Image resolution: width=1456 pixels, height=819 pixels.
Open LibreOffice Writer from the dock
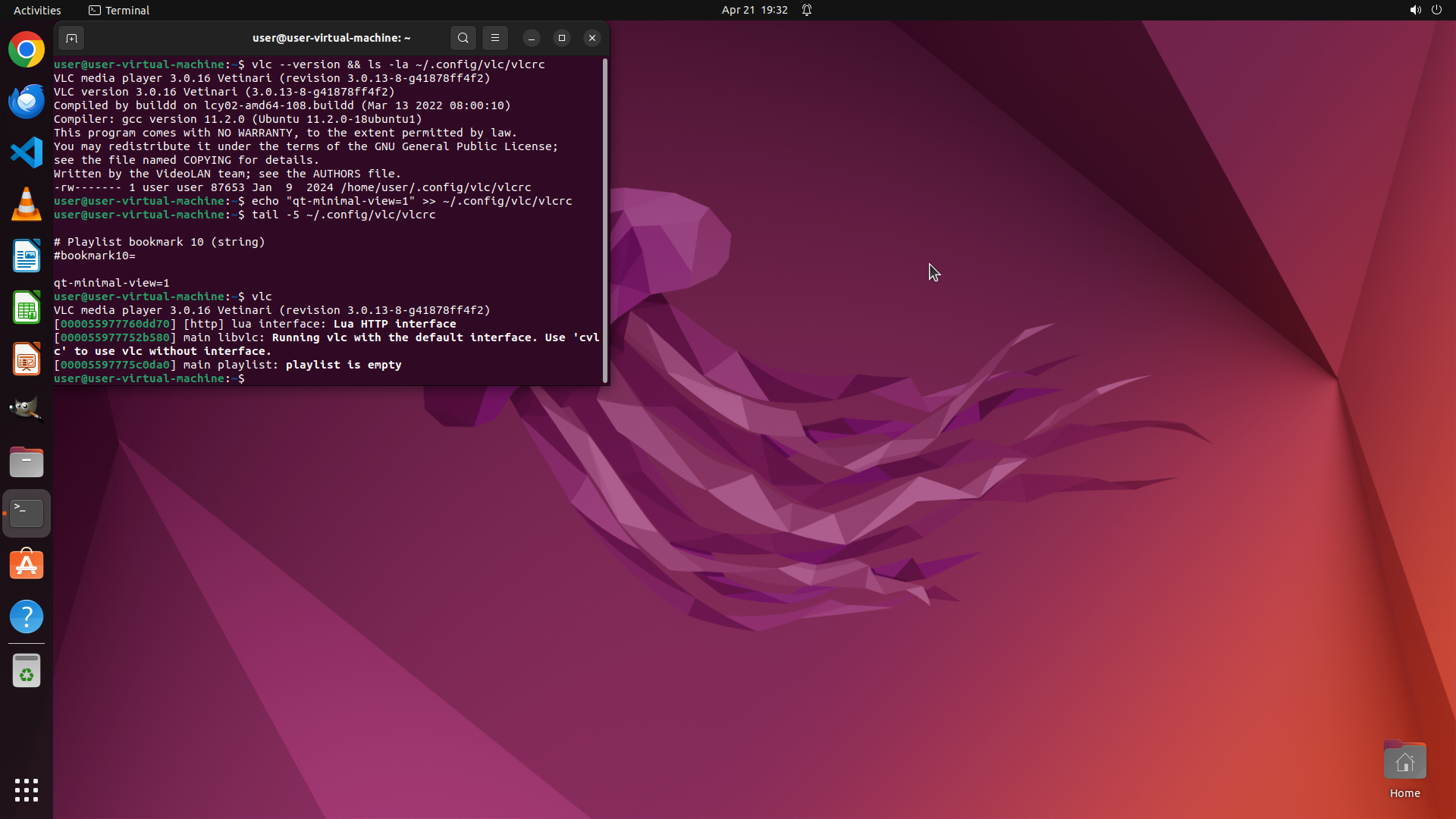pyautogui.click(x=27, y=256)
